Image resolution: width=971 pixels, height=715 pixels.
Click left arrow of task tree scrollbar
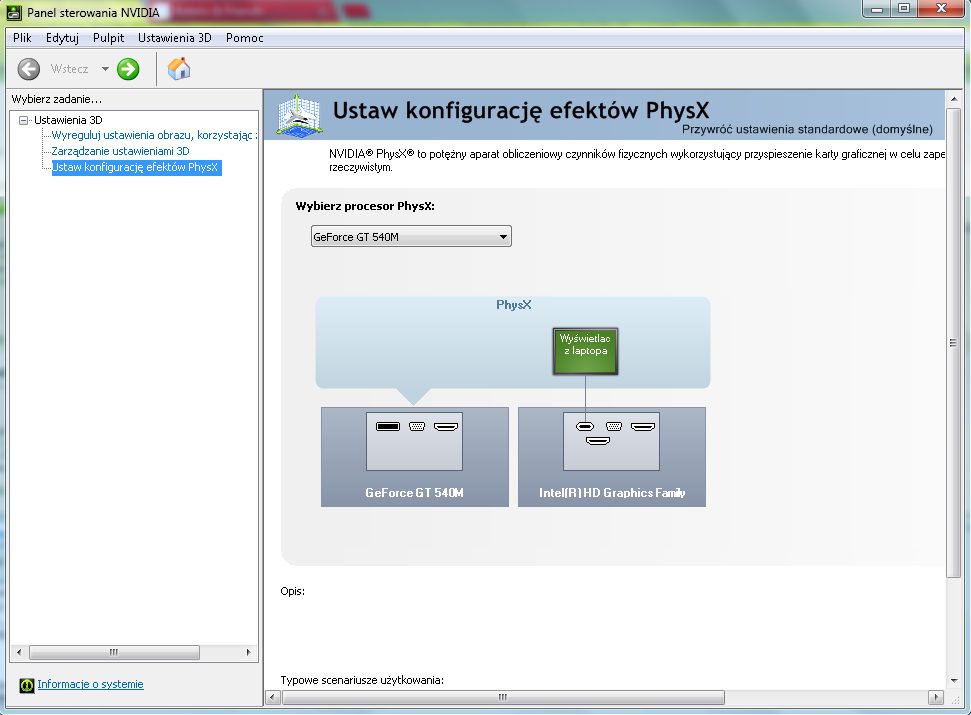pos(19,652)
